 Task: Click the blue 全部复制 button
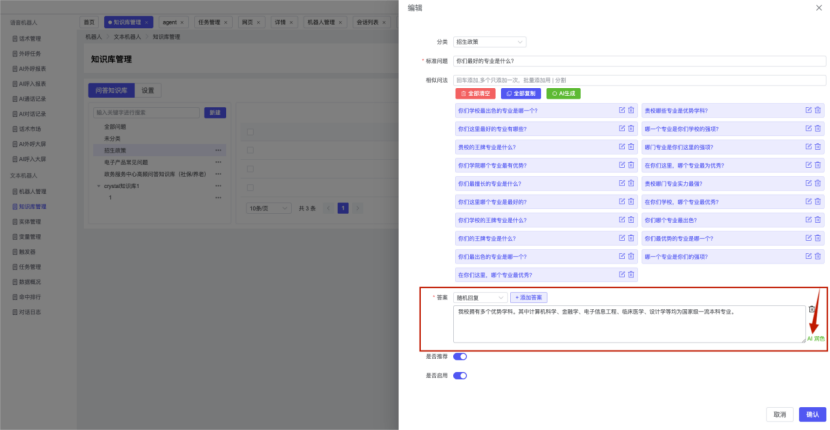pyautogui.click(x=520, y=93)
